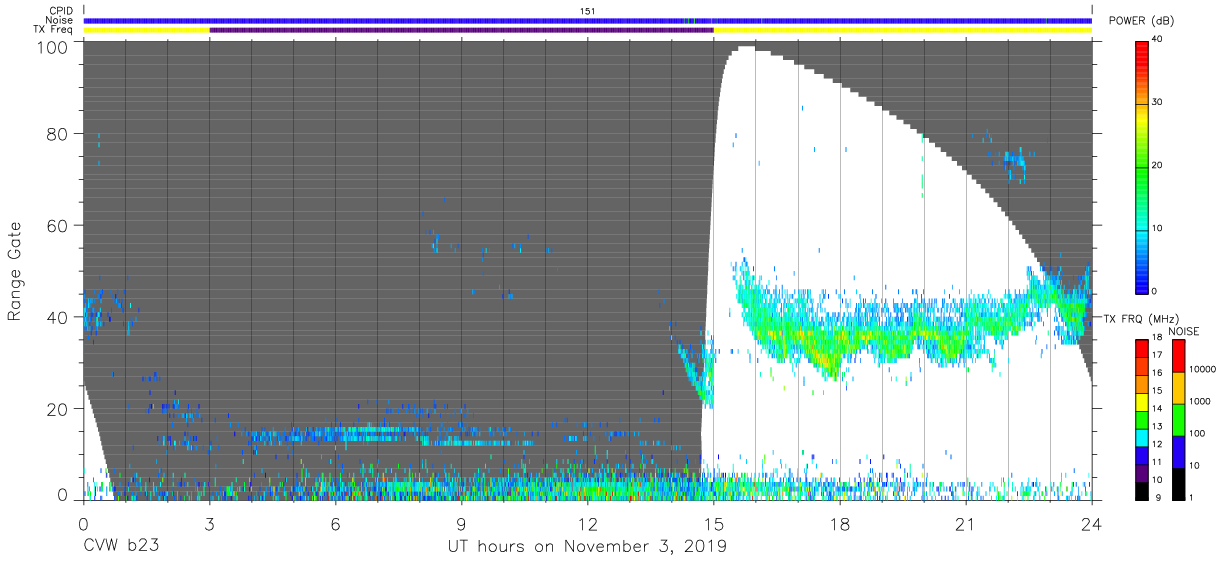Click the 'CVW b23' radar beam label
Image resolution: width=1228 pixels, height=567 pixels.
[x=119, y=547]
